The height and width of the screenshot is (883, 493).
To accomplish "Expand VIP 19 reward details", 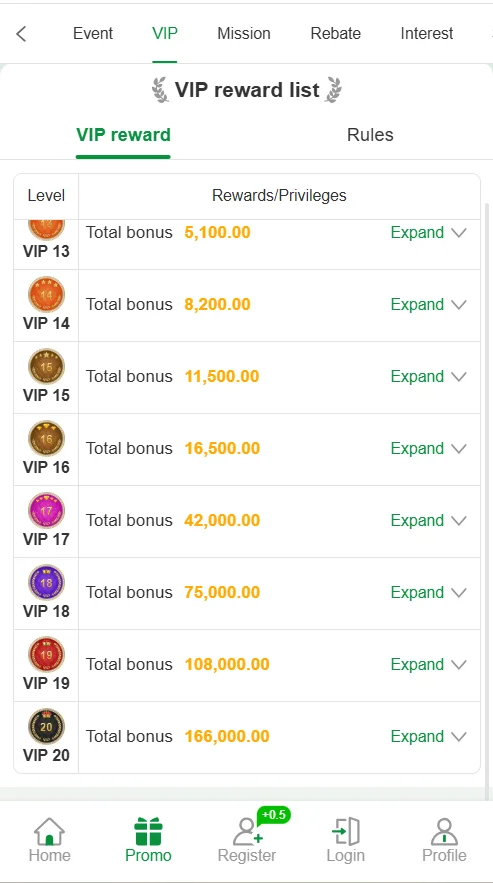I will (x=429, y=665).
